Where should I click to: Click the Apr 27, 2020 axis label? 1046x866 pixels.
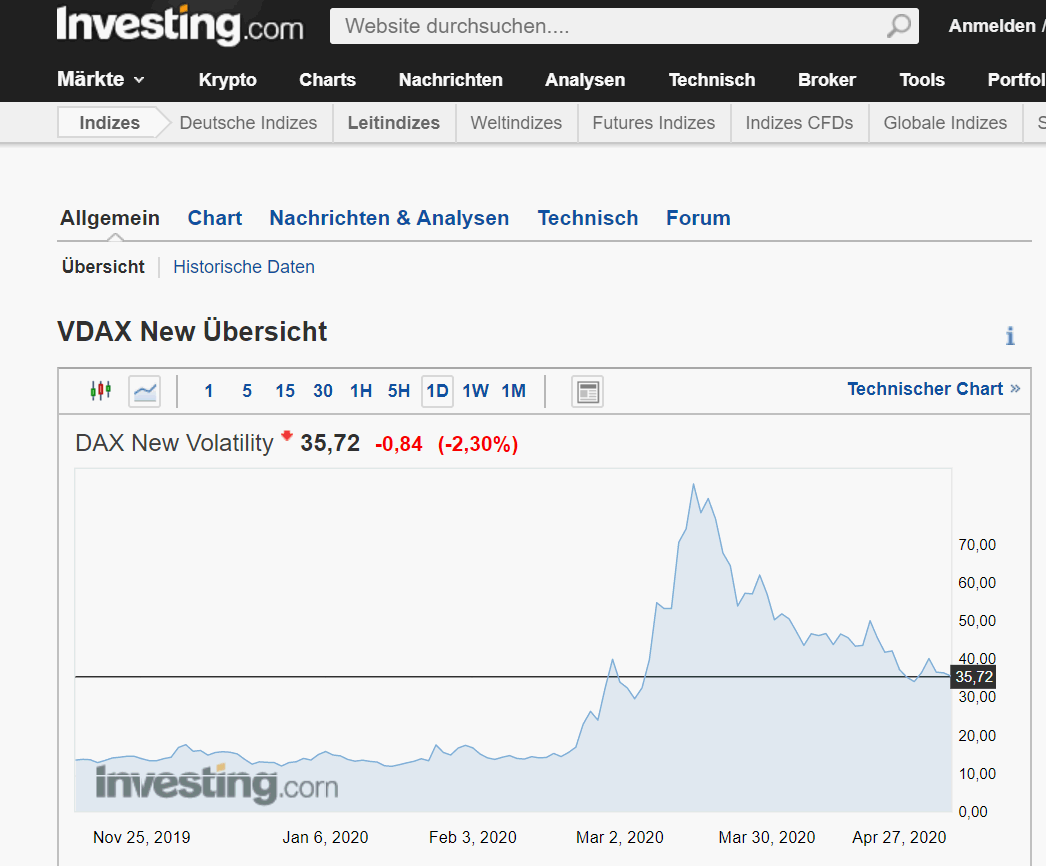[899, 837]
